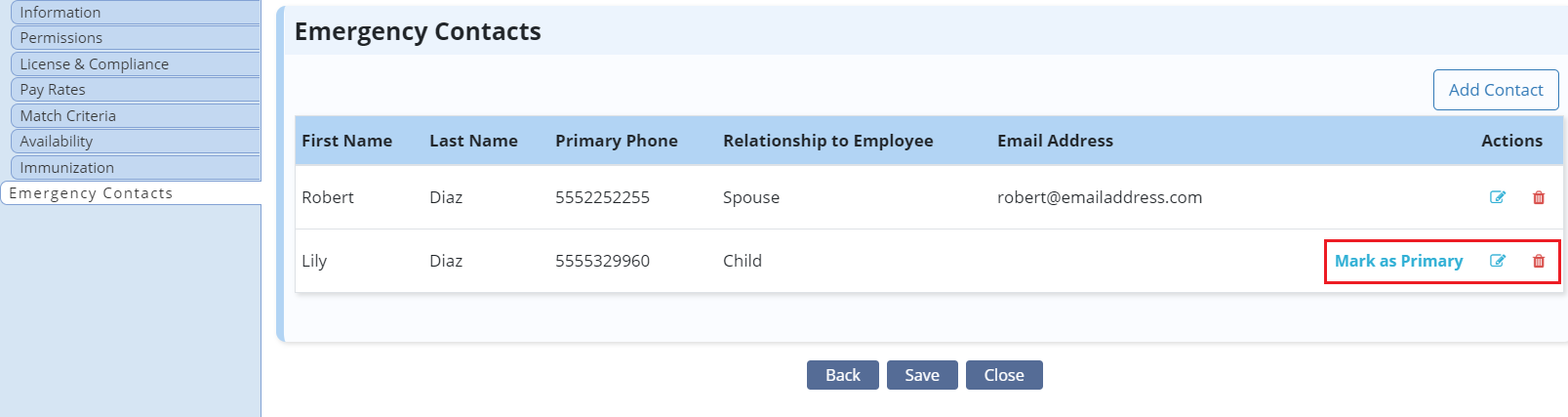Edit Lily Diaz contact entry
Viewport: 1568px width, 417px height.
point(1498,261)
